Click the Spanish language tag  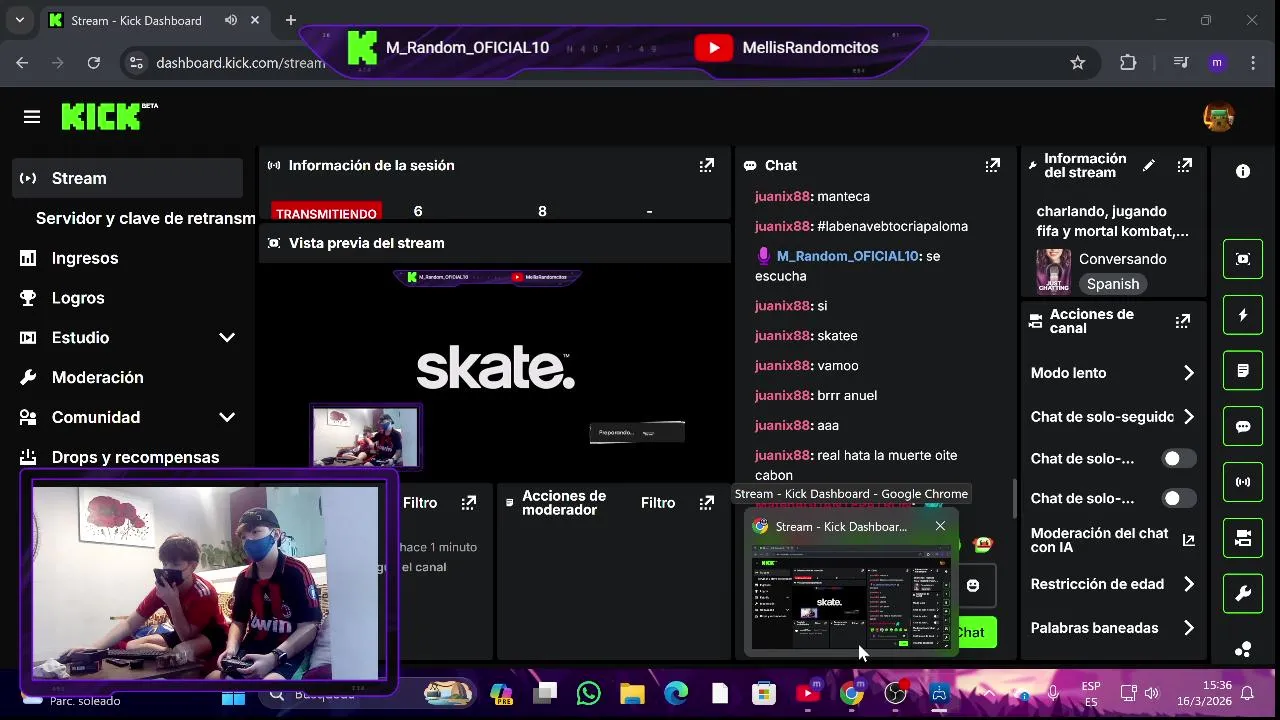click(x=1113, y=284)
